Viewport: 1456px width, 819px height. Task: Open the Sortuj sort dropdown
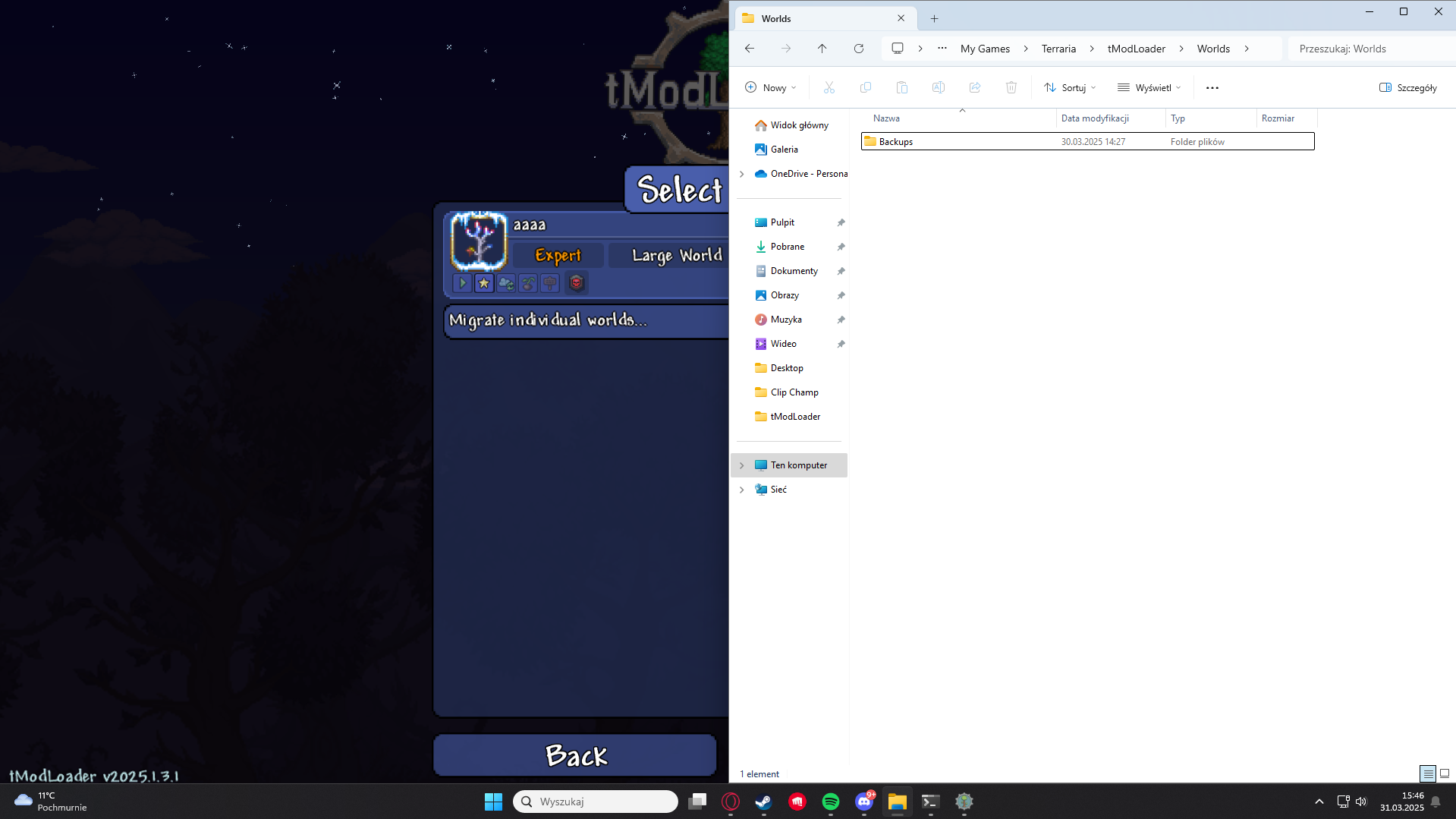[x=1070, y=88]
